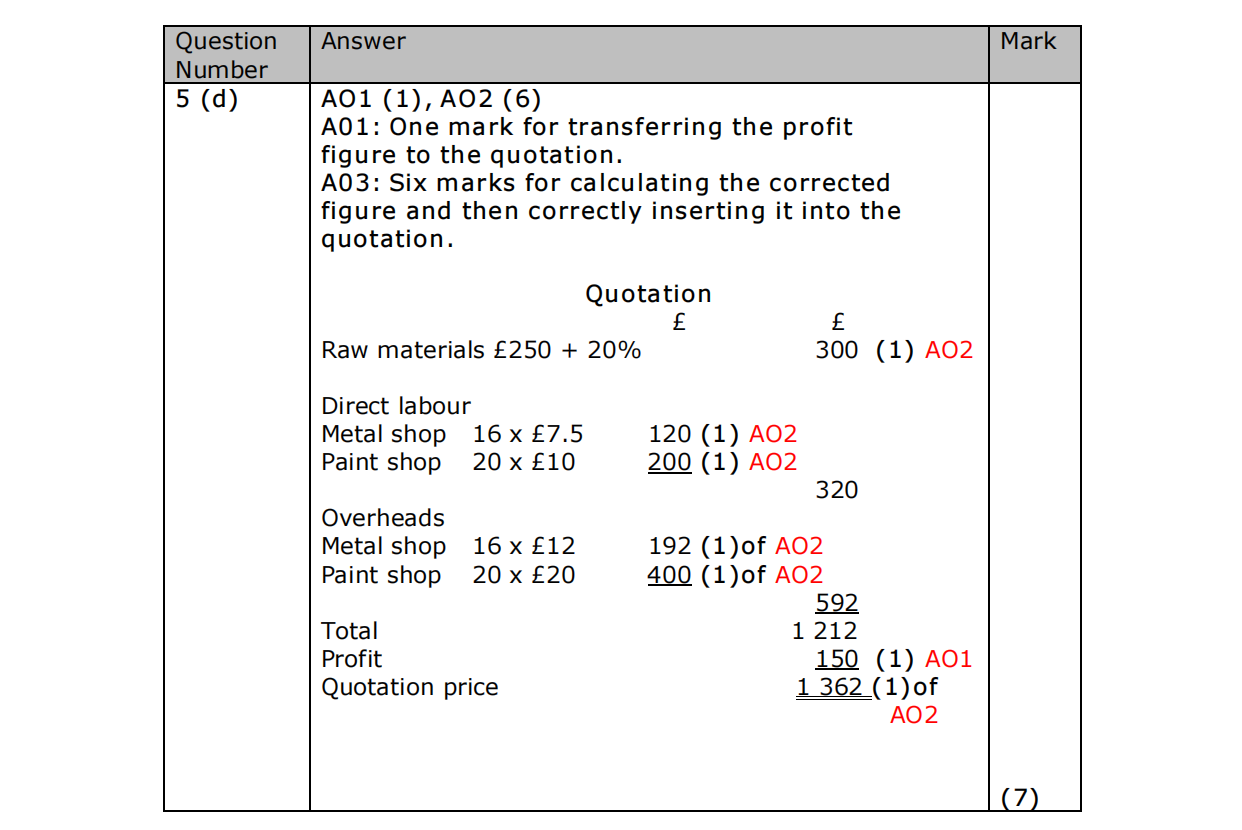Select the "16 x £12" overhead calculation
The image size is (1242, 830).
(x=524, y=546)
